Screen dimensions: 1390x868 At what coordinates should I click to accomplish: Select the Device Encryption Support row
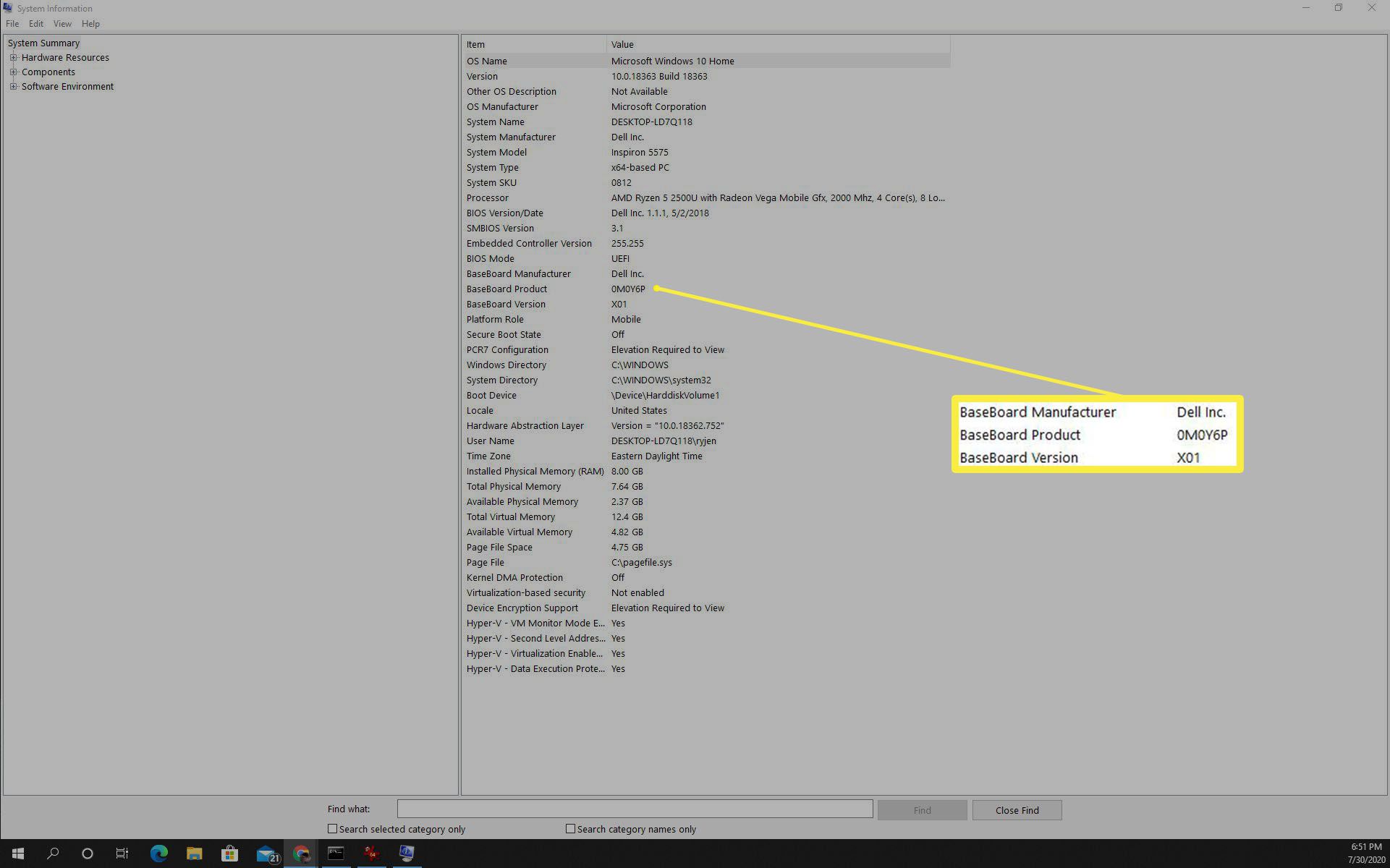[706, 608]
